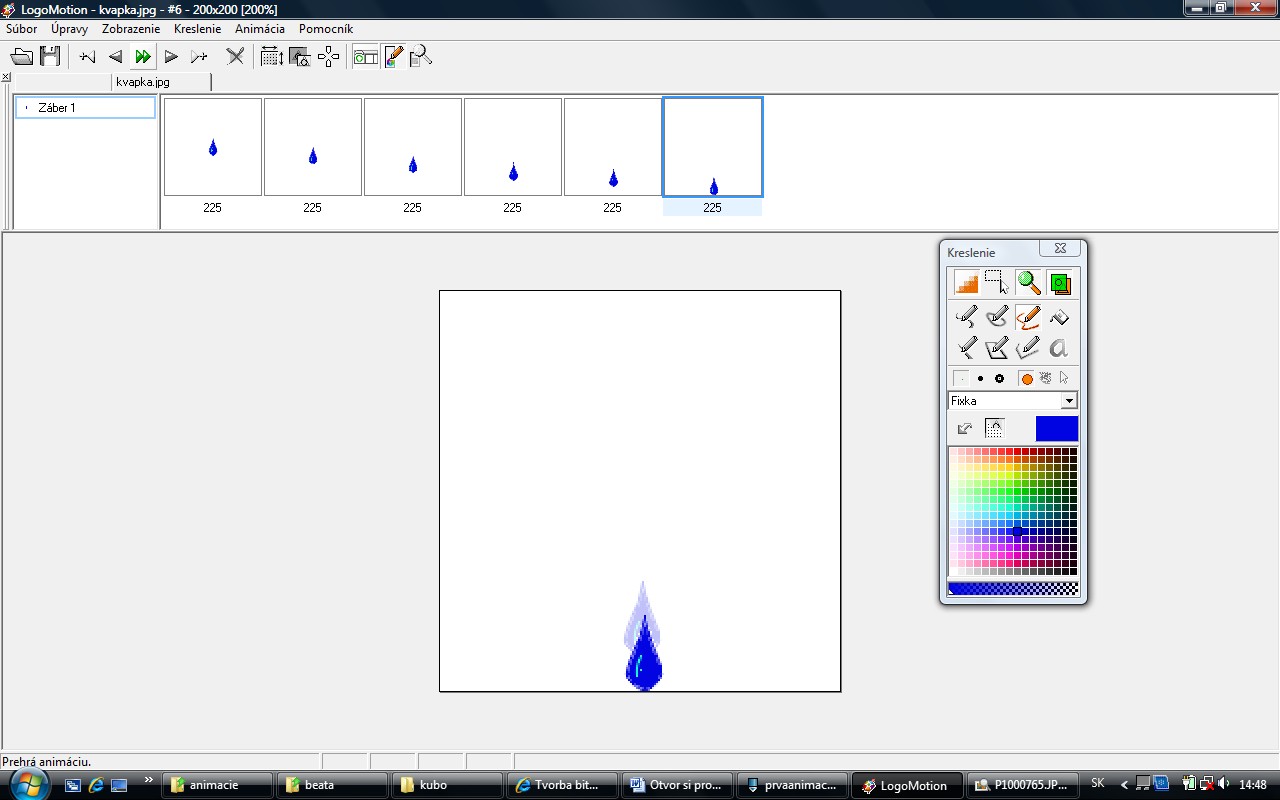The height and width of the screenshot is (800, 1280).
Task: Jump to the first frame
Action: [88, 57]
